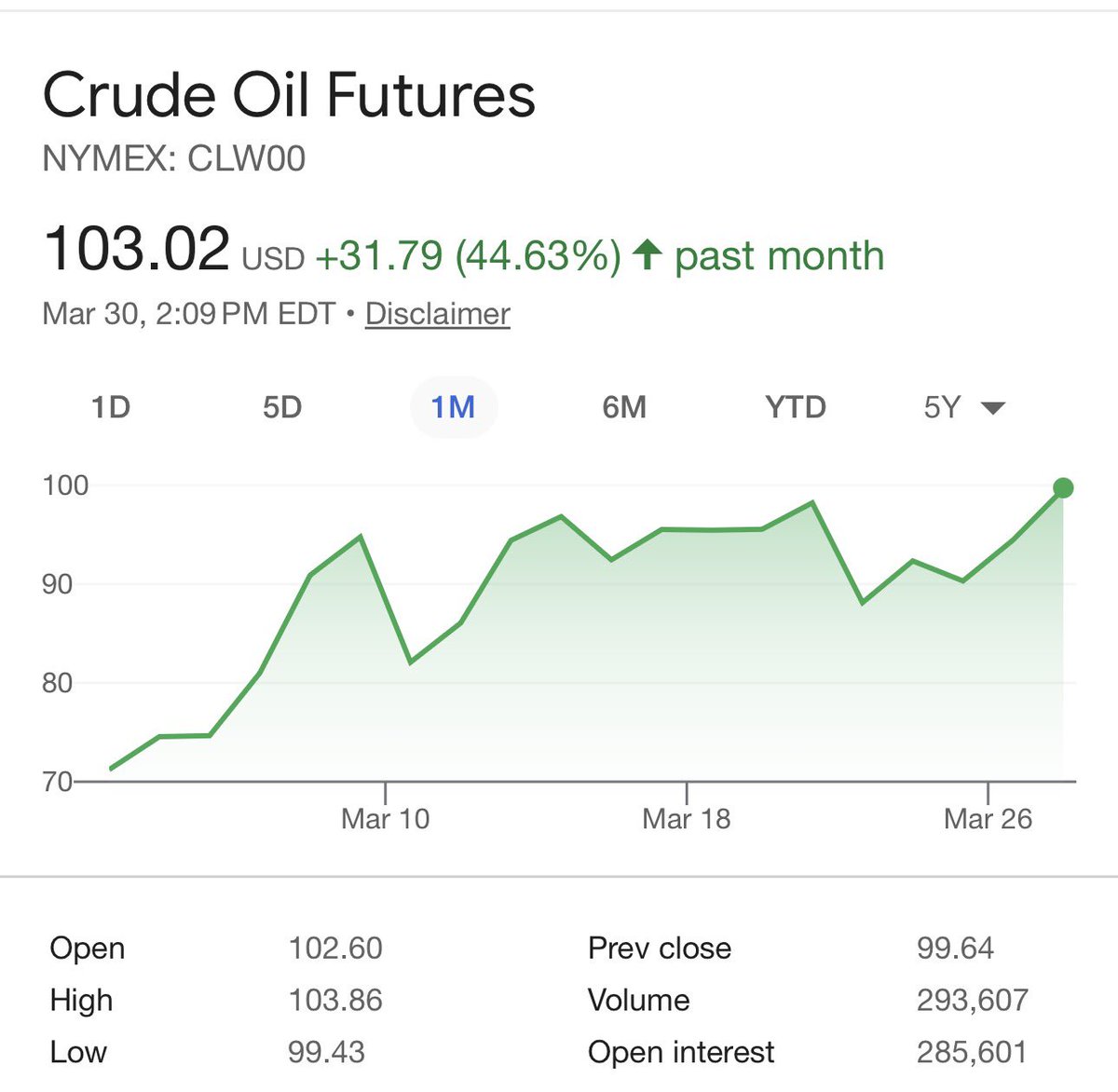Click the NYMEX: CLW00 ticker label
This screenshot has height=1092, width=1118.
point(174,159)
